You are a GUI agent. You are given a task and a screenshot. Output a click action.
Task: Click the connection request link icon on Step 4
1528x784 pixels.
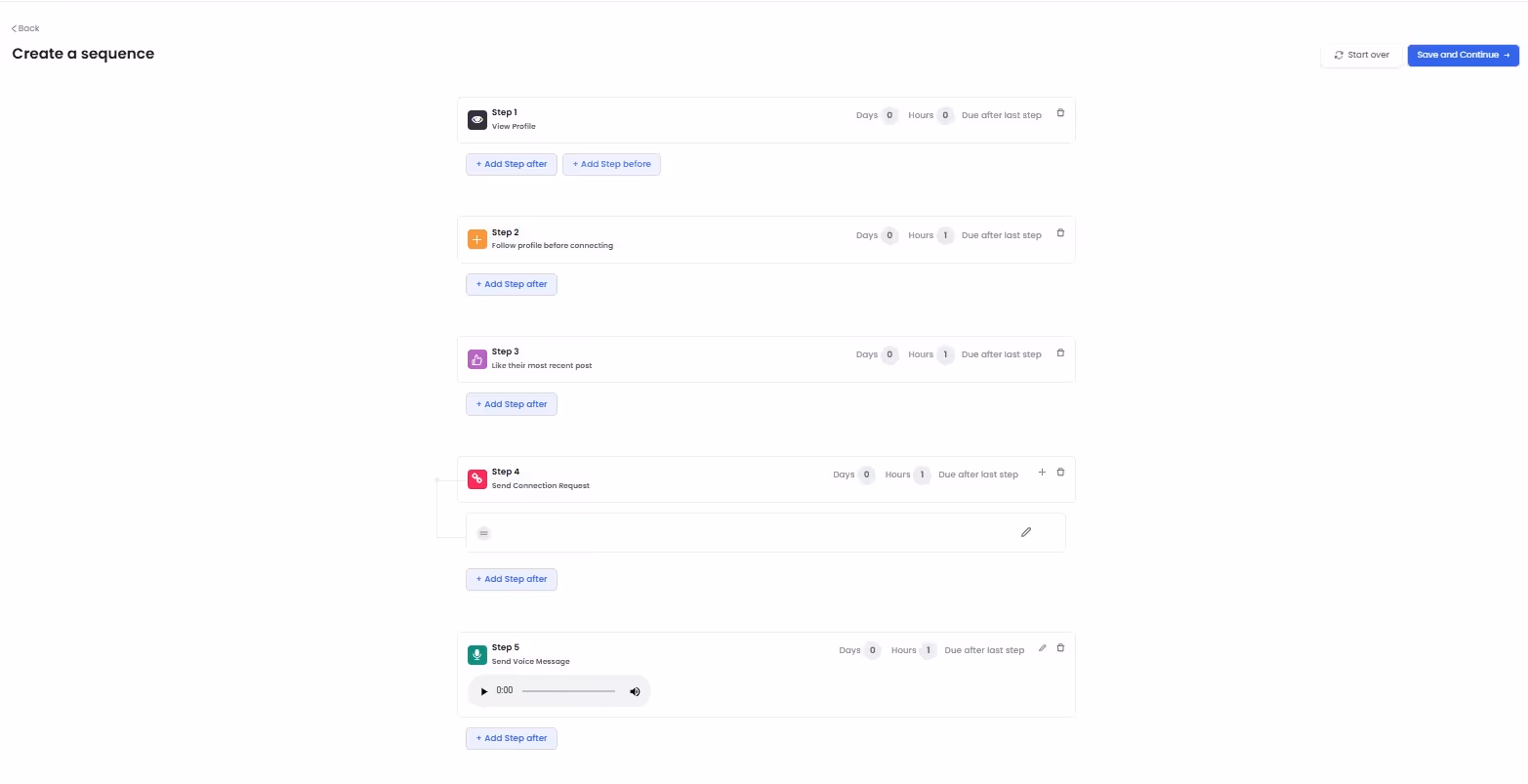[x=476, y=478]
